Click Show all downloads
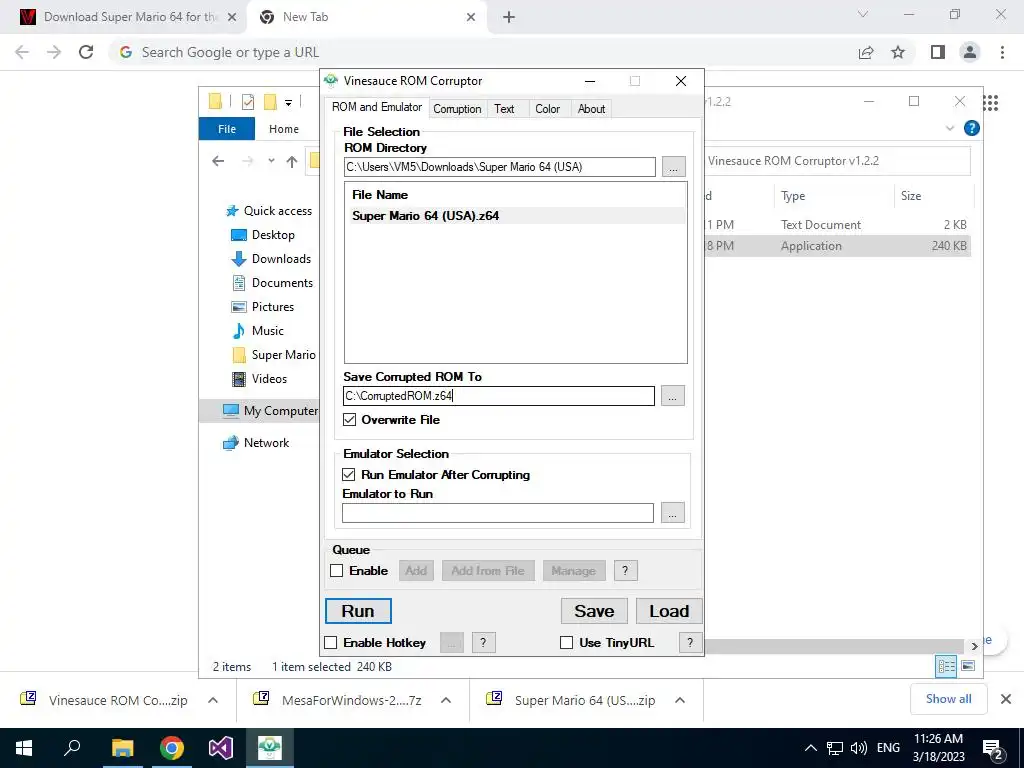 tap(948, 699)
